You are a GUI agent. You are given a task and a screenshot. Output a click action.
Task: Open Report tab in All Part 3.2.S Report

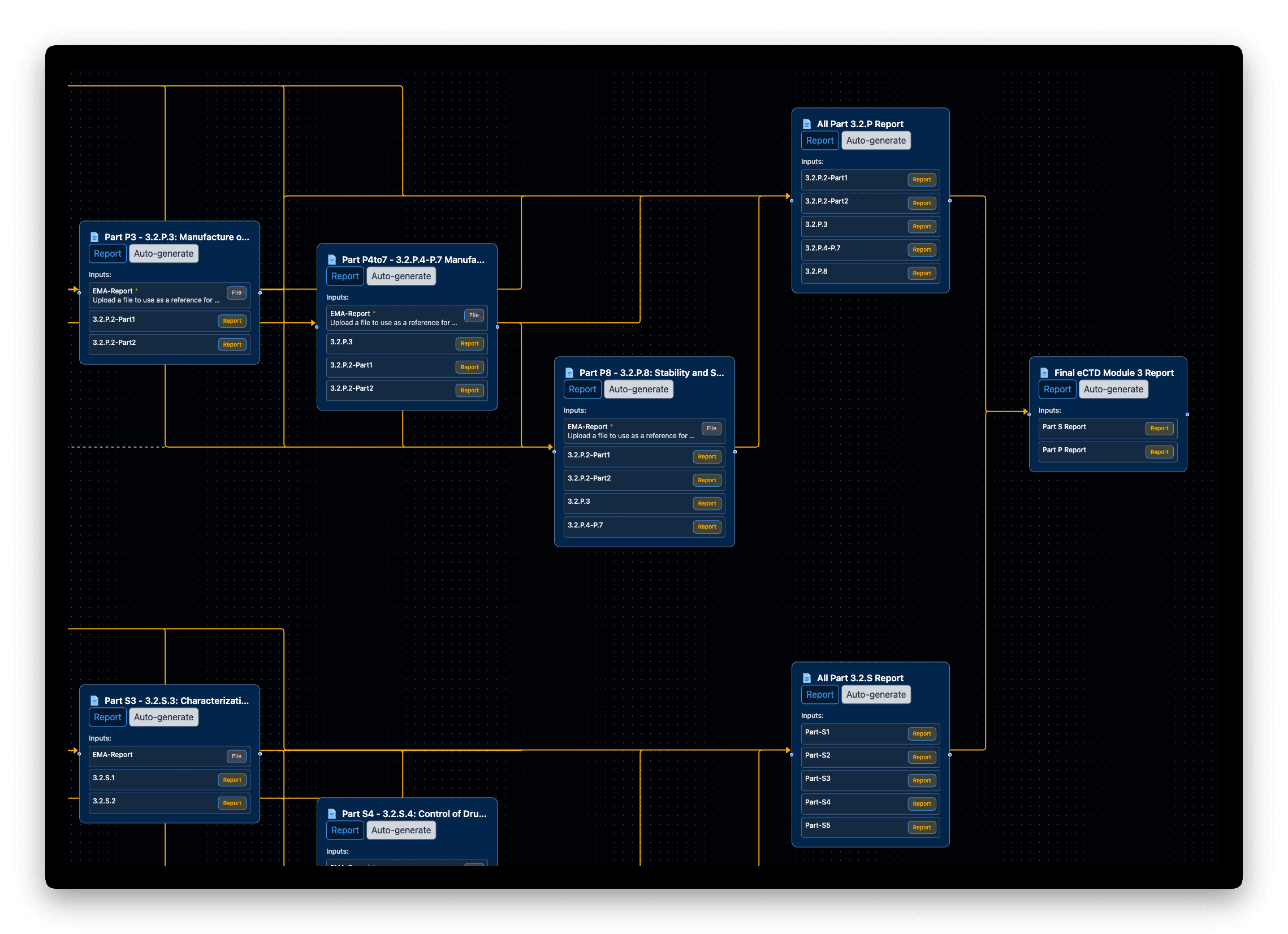coord(819,694)
